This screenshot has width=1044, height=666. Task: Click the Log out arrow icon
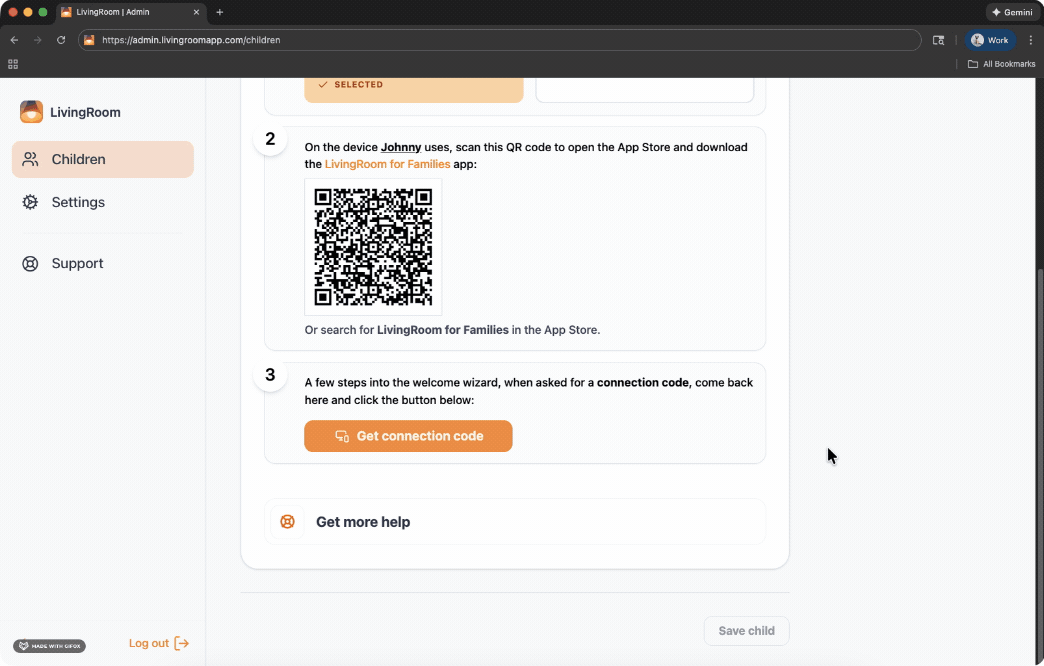tap(182, 643)
